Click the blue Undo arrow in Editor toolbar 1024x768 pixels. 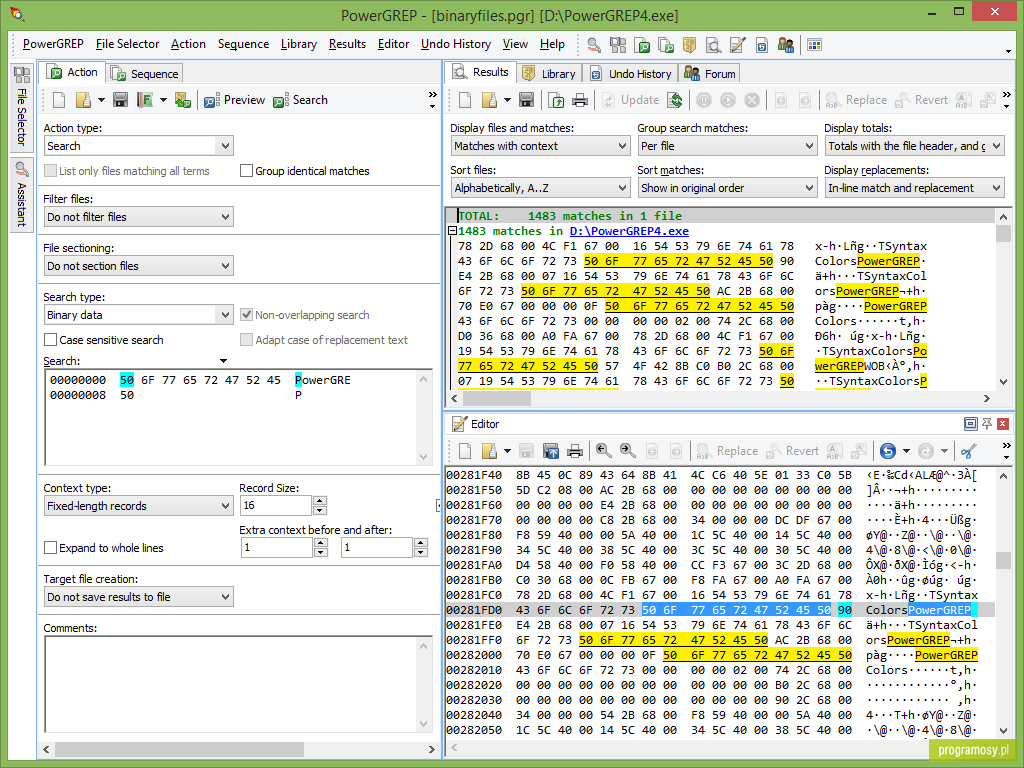click(888, 451)
